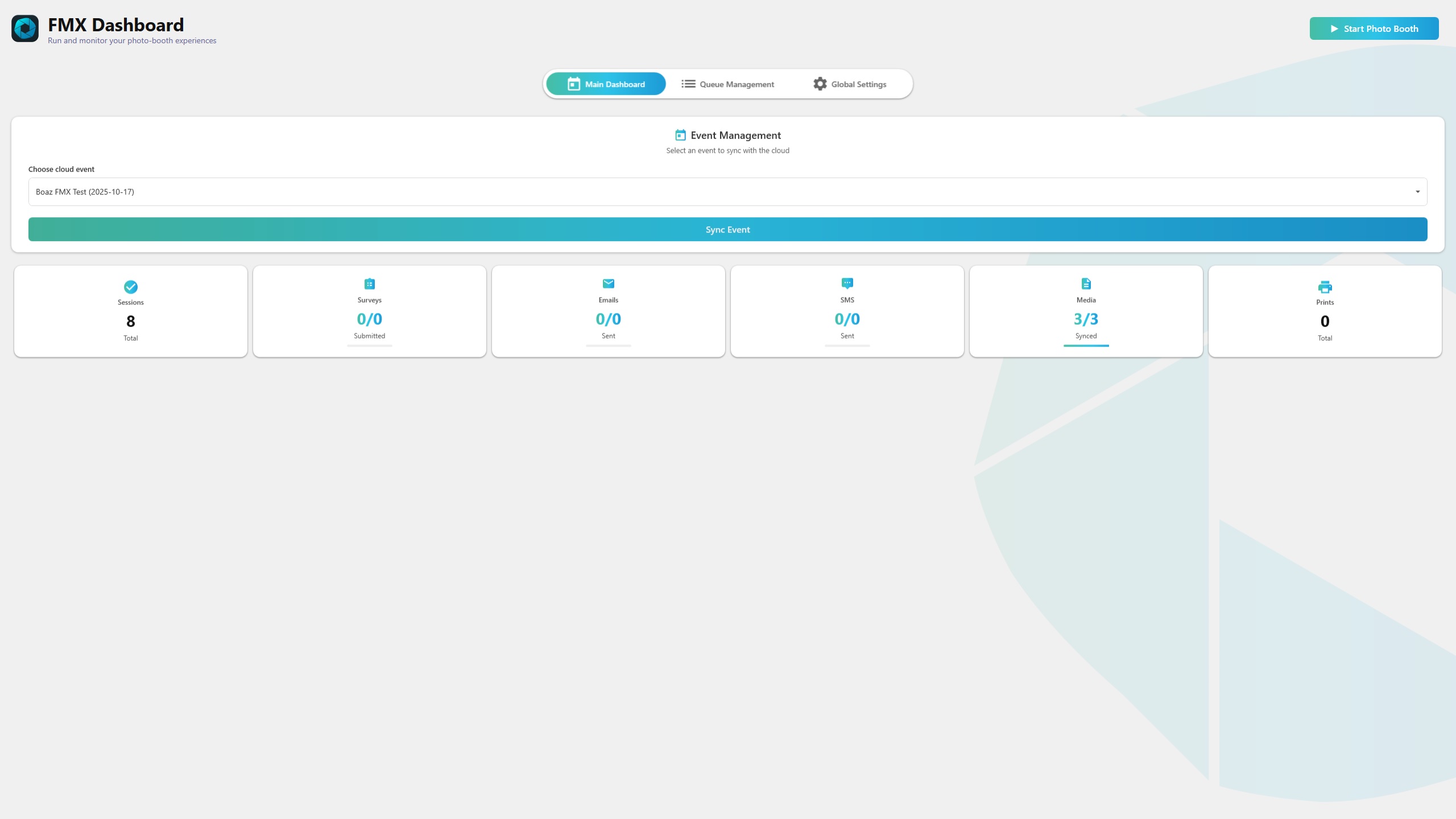
Task: Click the Surveys submitted progress bar
Action: coord(369,345)
